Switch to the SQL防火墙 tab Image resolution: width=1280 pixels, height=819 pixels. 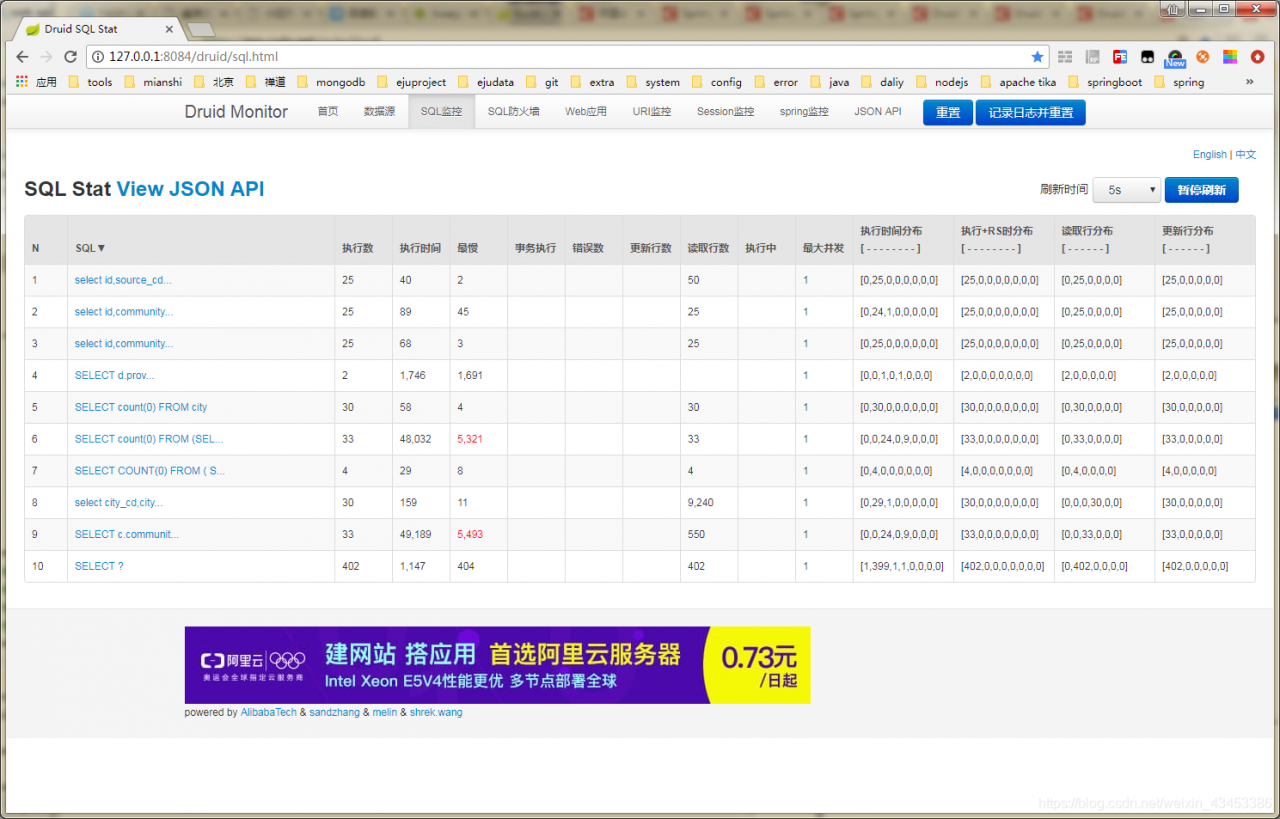(x=513, y=112)
